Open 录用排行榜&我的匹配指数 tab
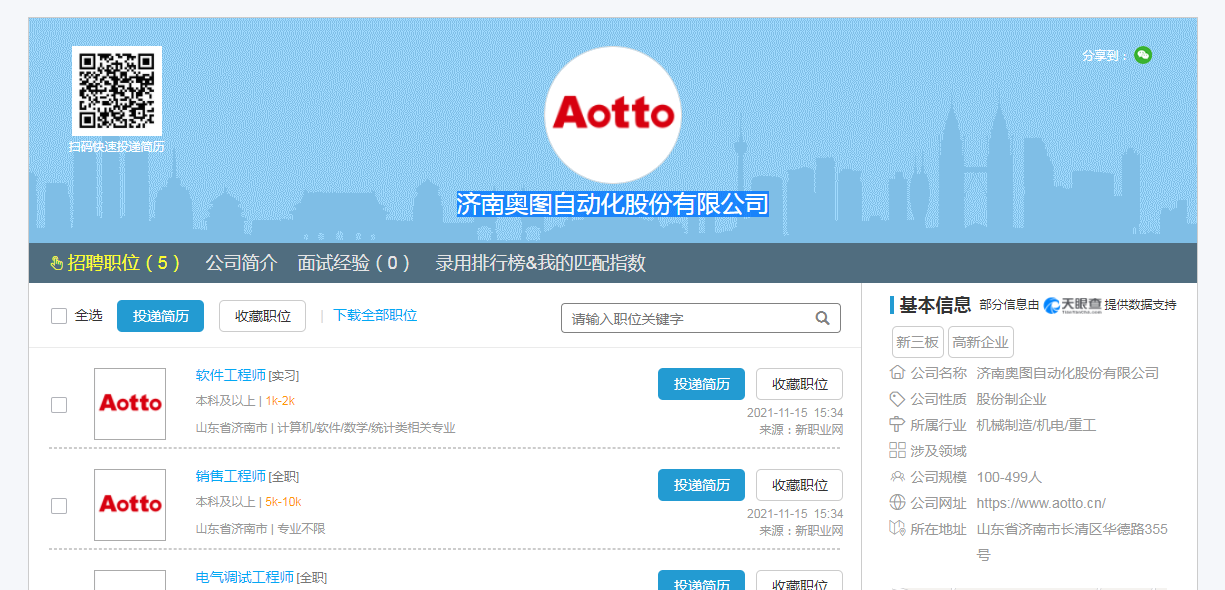The height and width of the screenshot is (590, 1225). [540, 263]
